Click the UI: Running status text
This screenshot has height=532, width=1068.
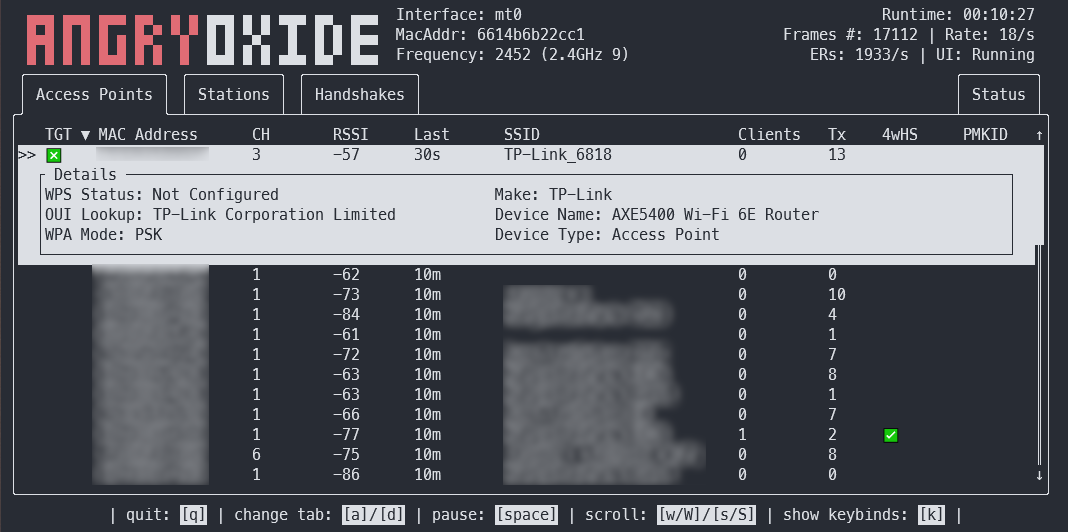[986, 54]
